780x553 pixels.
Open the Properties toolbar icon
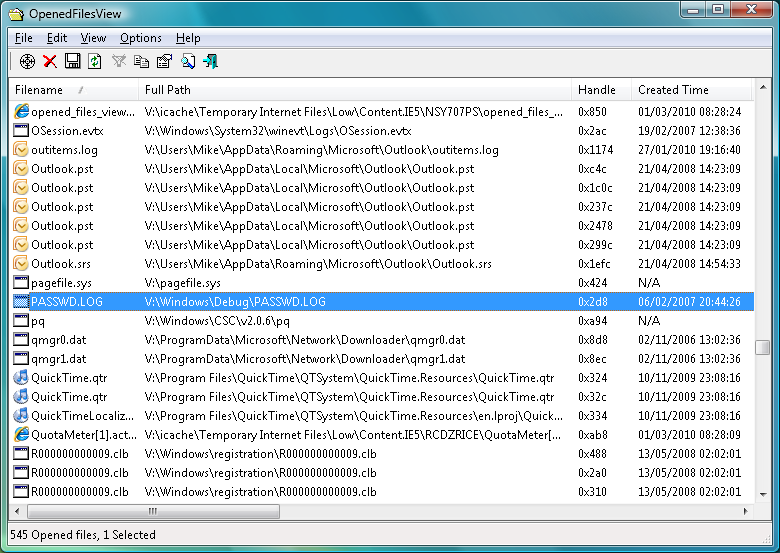pyautogui.click(x=164, y=62)
